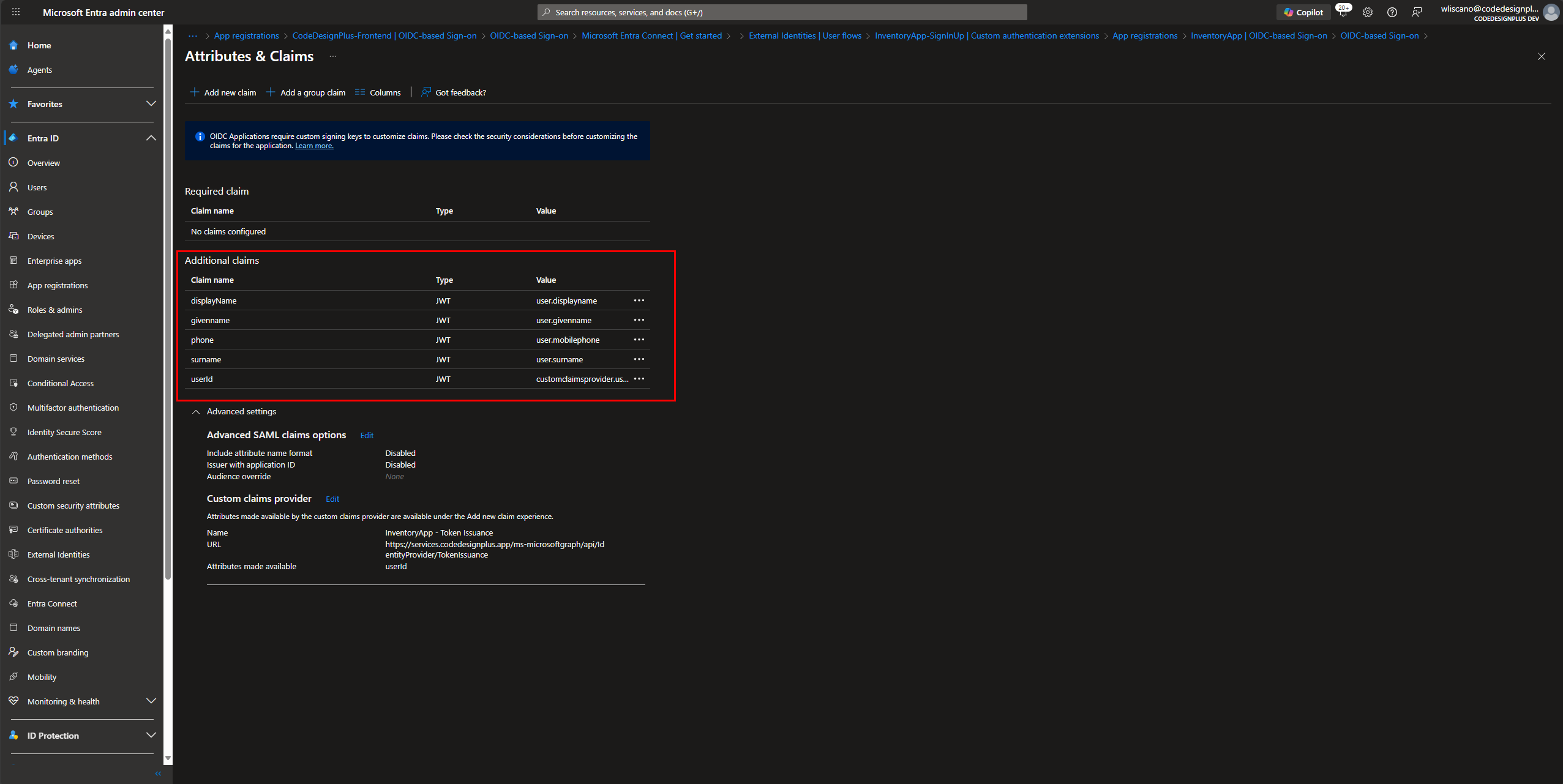Click the Conditional Access icon
Image resolution: width=1563 pixels, height=784 pixels.
[x=13, y=383]
